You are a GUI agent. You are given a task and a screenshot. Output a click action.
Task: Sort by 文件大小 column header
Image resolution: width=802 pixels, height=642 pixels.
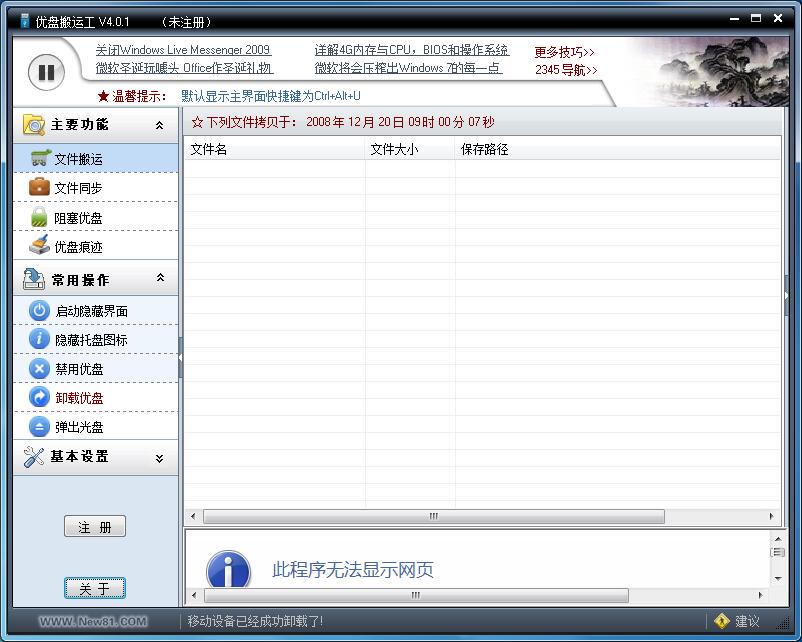click(x=394, y=150)
